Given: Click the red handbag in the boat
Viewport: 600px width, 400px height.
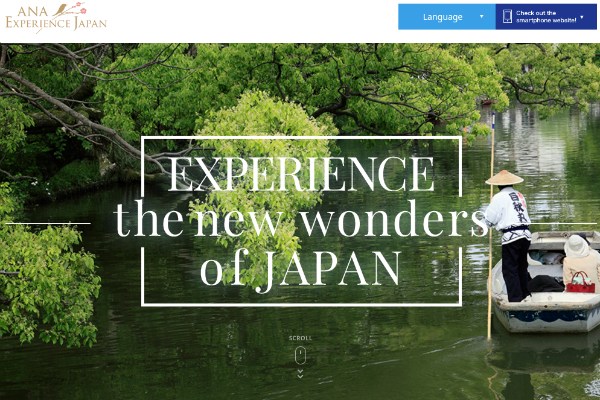Looking at the screenshot, I should pyautogui.click(x=580, y=283).
